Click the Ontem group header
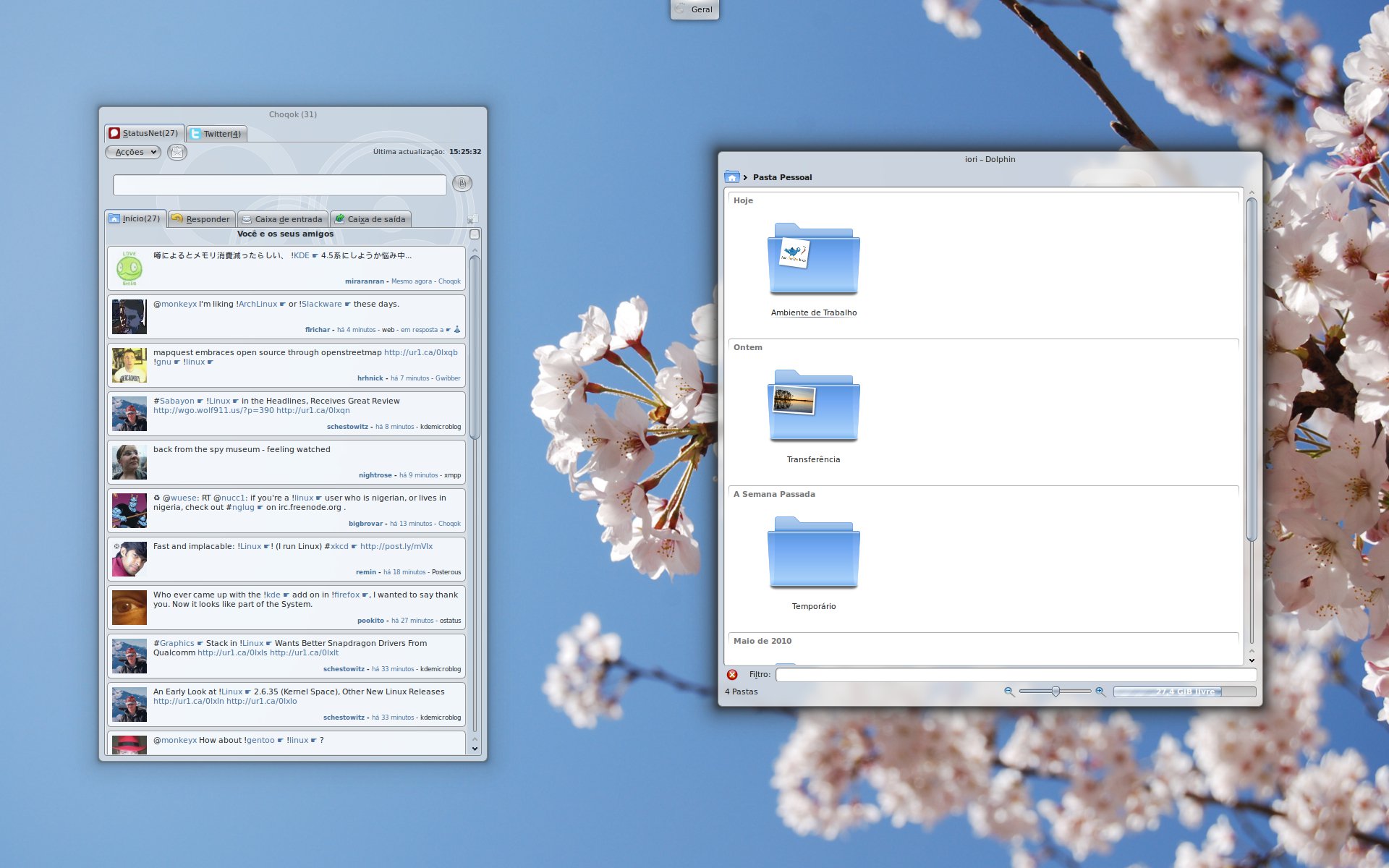 [x=748, y=347]
